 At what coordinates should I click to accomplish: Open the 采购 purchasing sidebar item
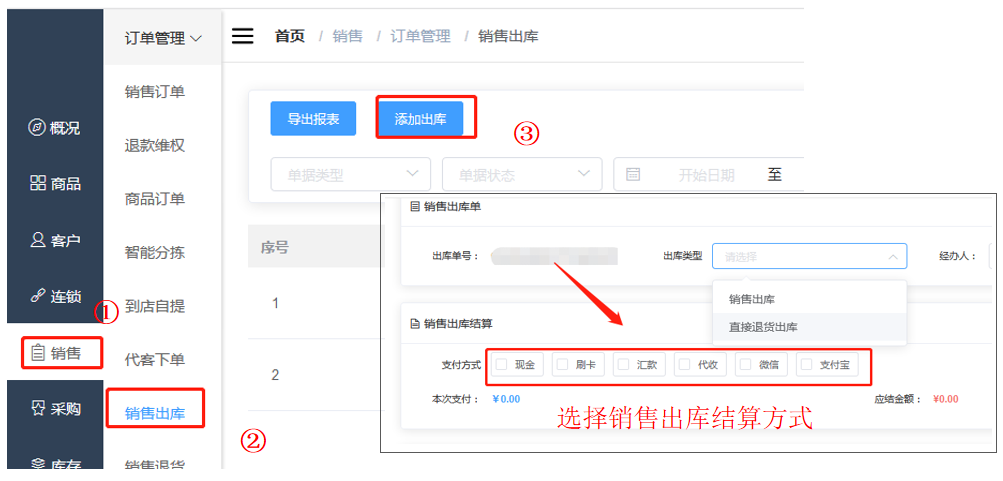coord(54,409)
